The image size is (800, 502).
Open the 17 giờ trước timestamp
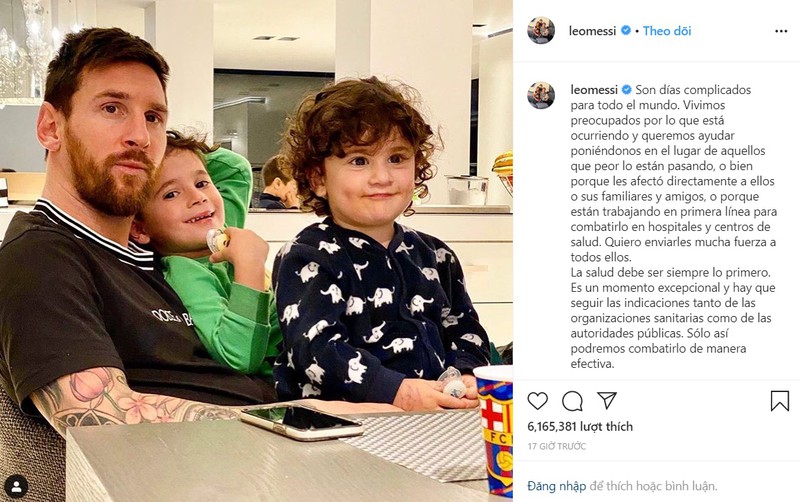557,446
